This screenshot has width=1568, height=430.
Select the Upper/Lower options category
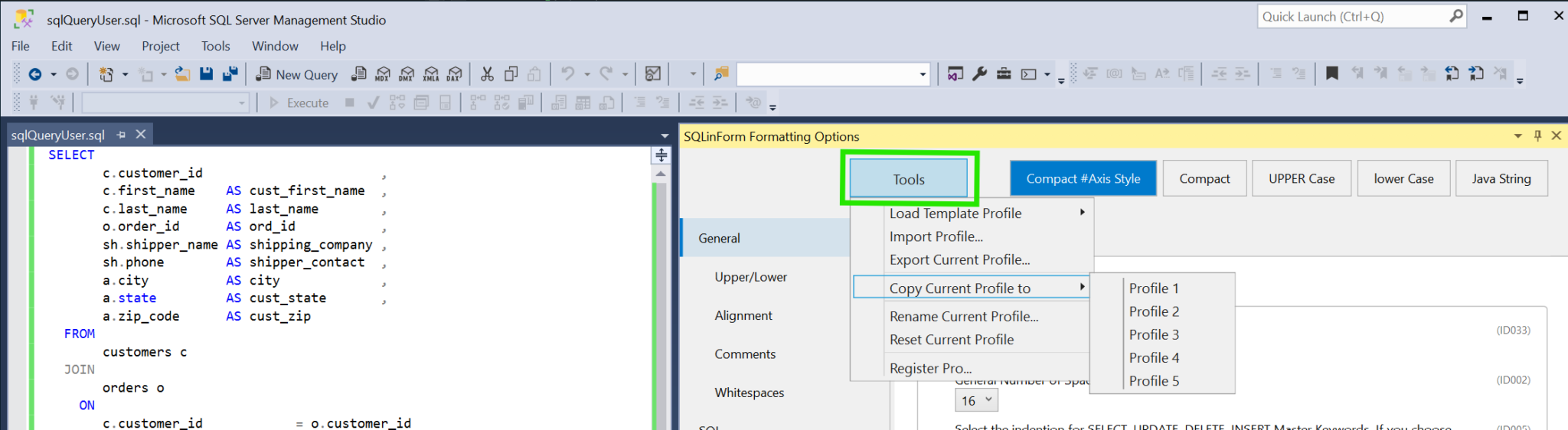[750, 277]
